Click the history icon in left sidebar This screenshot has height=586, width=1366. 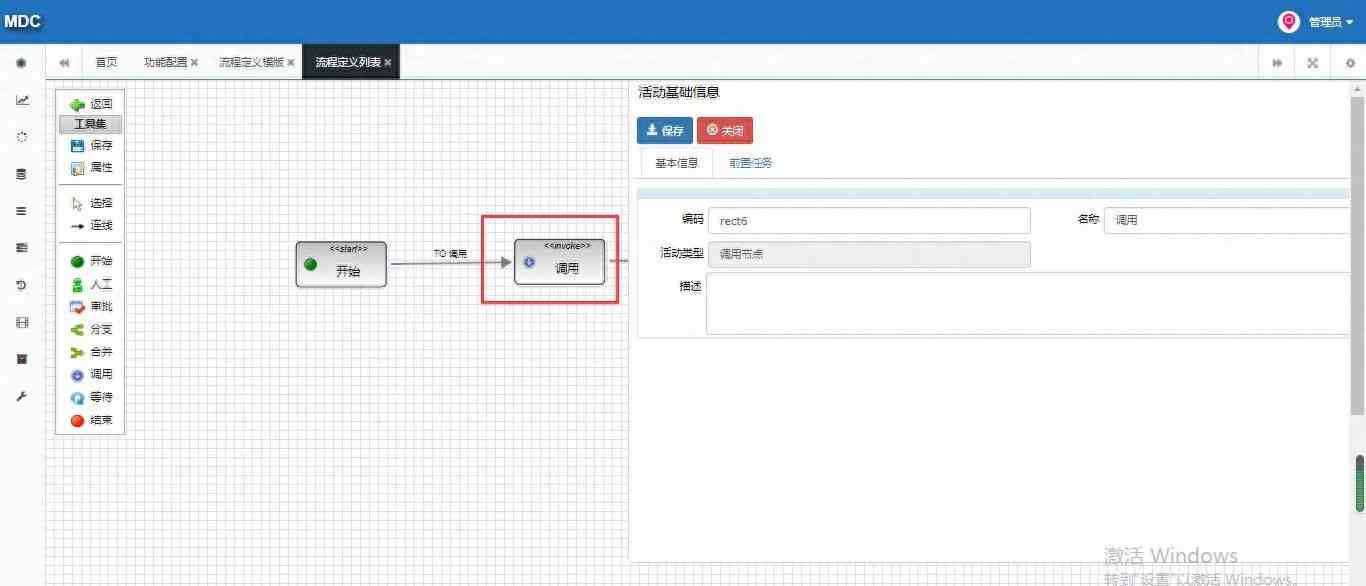22,285
